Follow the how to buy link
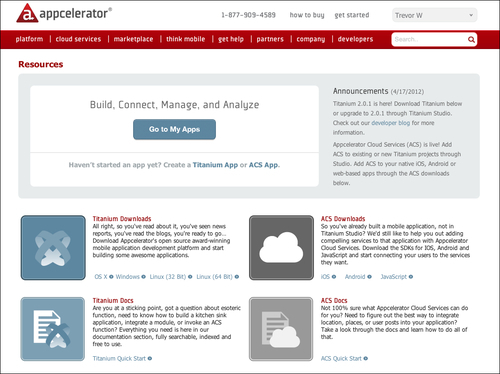 (x=307, y=15)
